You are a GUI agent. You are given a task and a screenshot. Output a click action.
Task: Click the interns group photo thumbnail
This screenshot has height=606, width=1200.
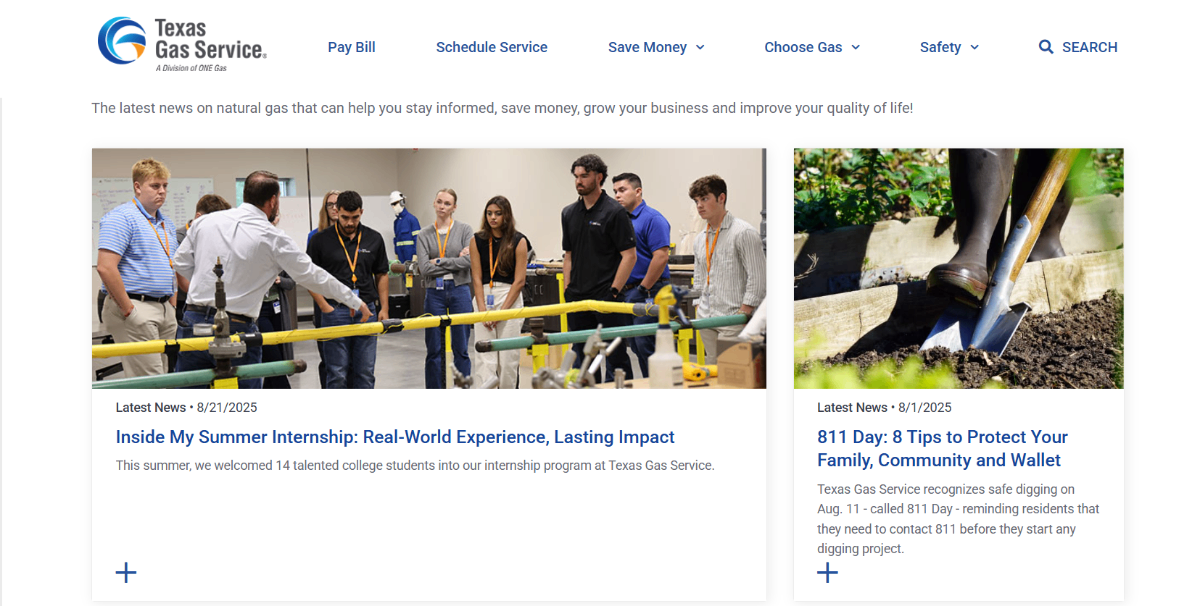click(x=429, y=268)
